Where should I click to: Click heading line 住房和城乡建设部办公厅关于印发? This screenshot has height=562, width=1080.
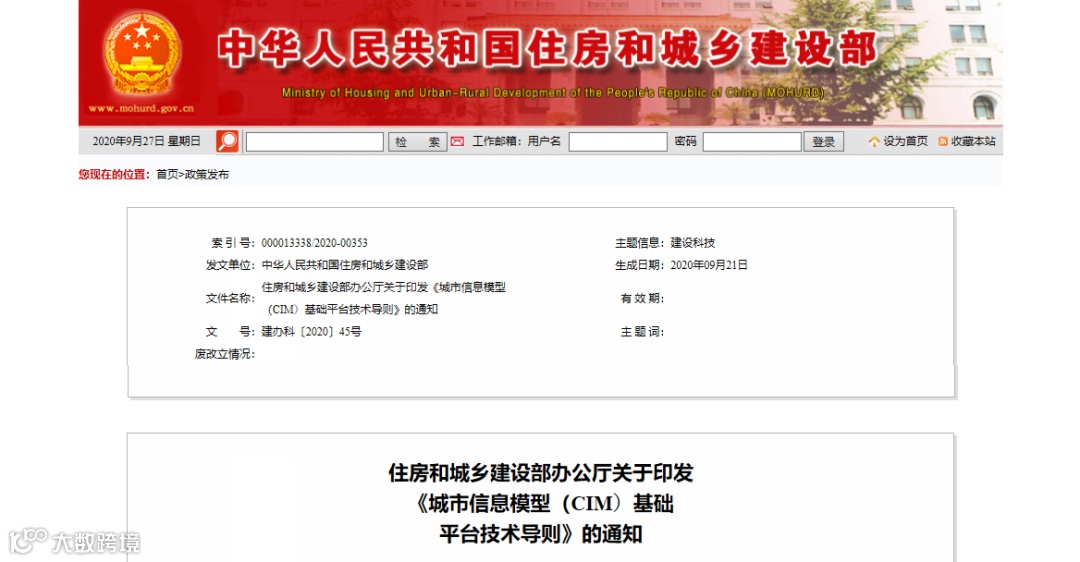tap(541, 473)
